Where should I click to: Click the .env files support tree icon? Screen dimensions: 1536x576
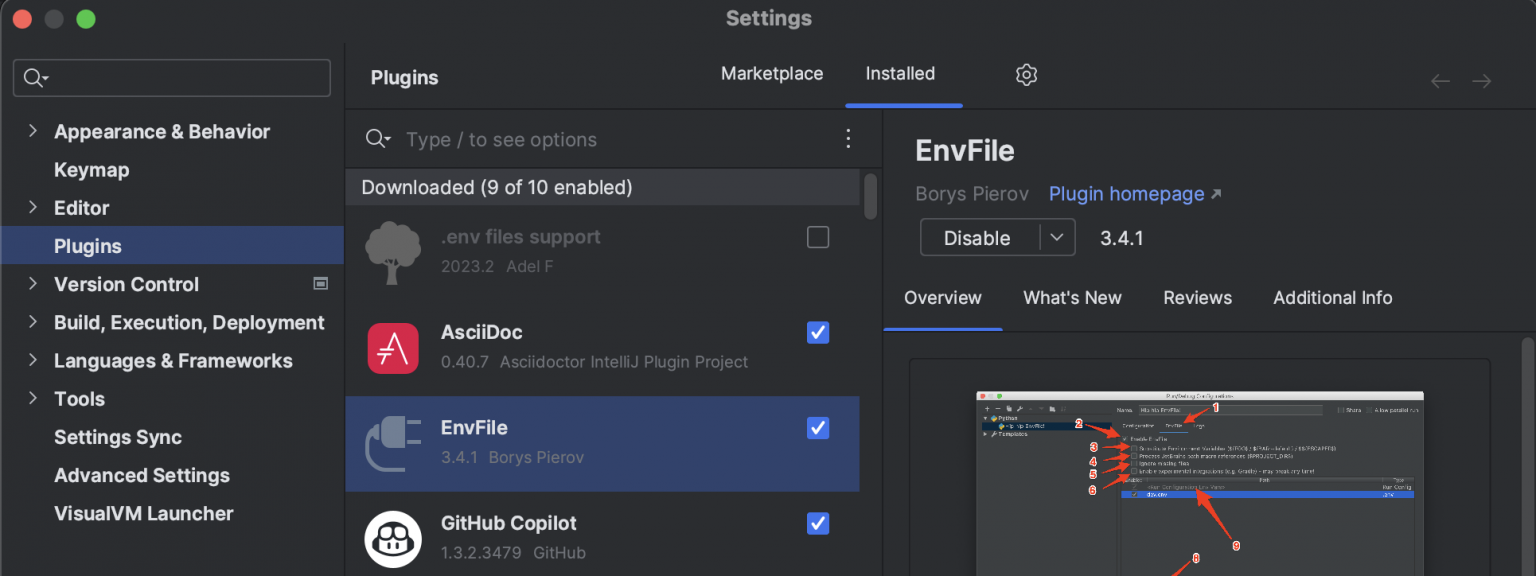[x=393, y=252]
